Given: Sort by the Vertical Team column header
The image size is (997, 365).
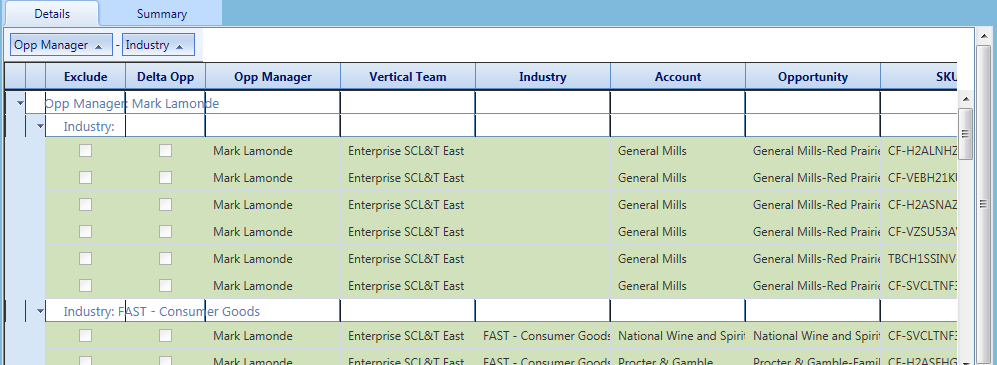Looking at the screenshot, I should pos(408,76).
